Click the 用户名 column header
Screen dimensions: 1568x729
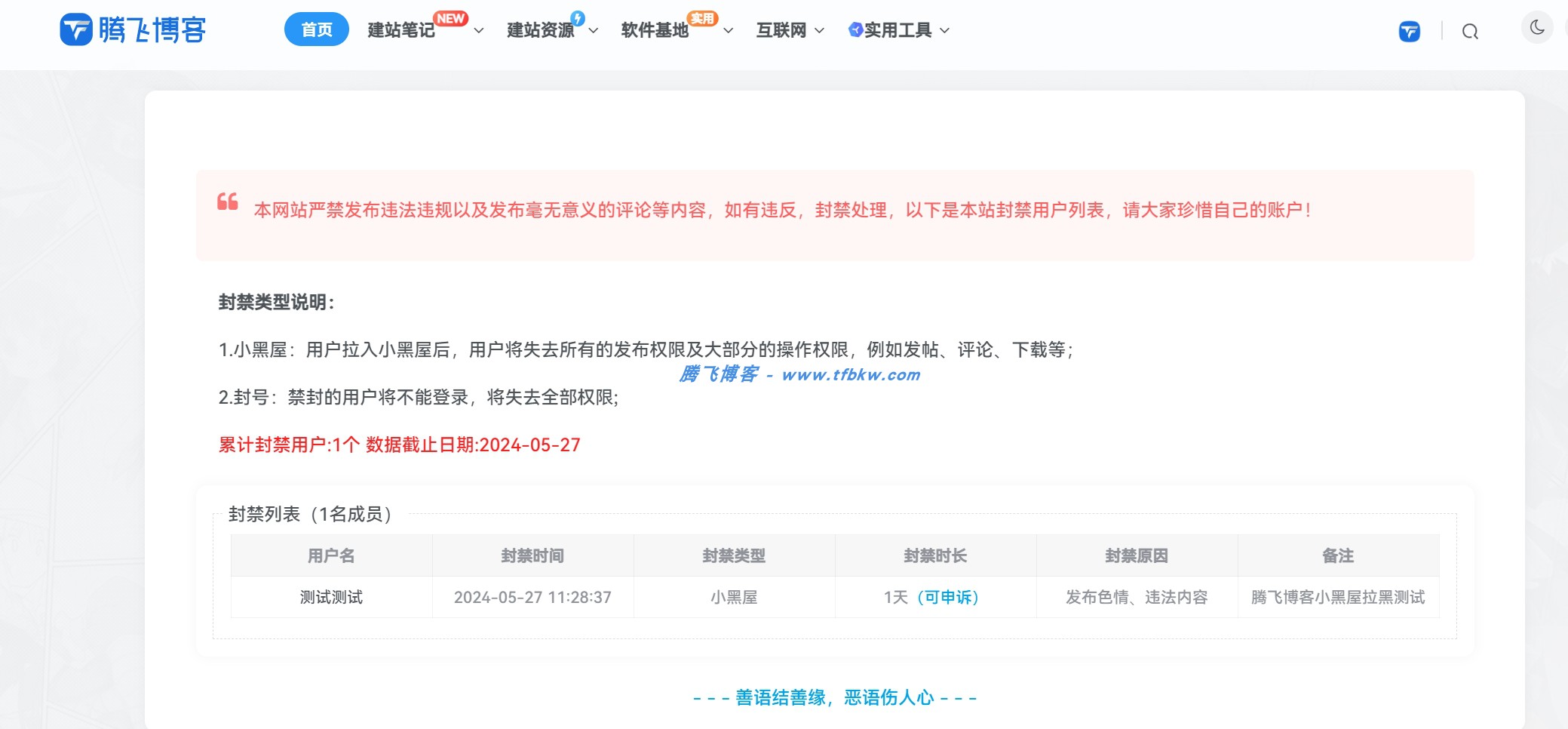tap(330, 555)
